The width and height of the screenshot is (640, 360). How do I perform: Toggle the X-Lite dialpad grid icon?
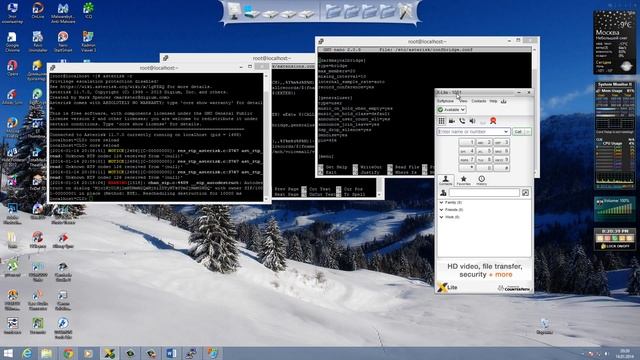point(441,121)
